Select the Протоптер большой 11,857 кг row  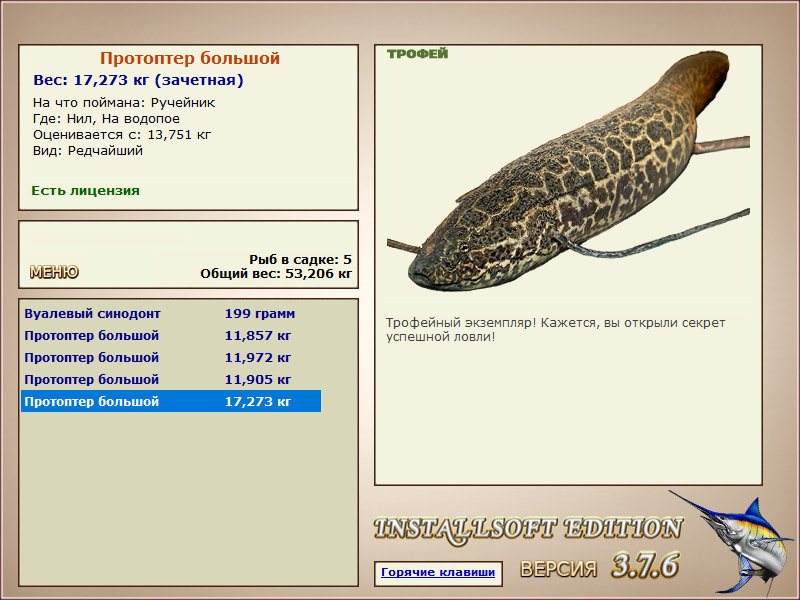click(x=171, y=336)
